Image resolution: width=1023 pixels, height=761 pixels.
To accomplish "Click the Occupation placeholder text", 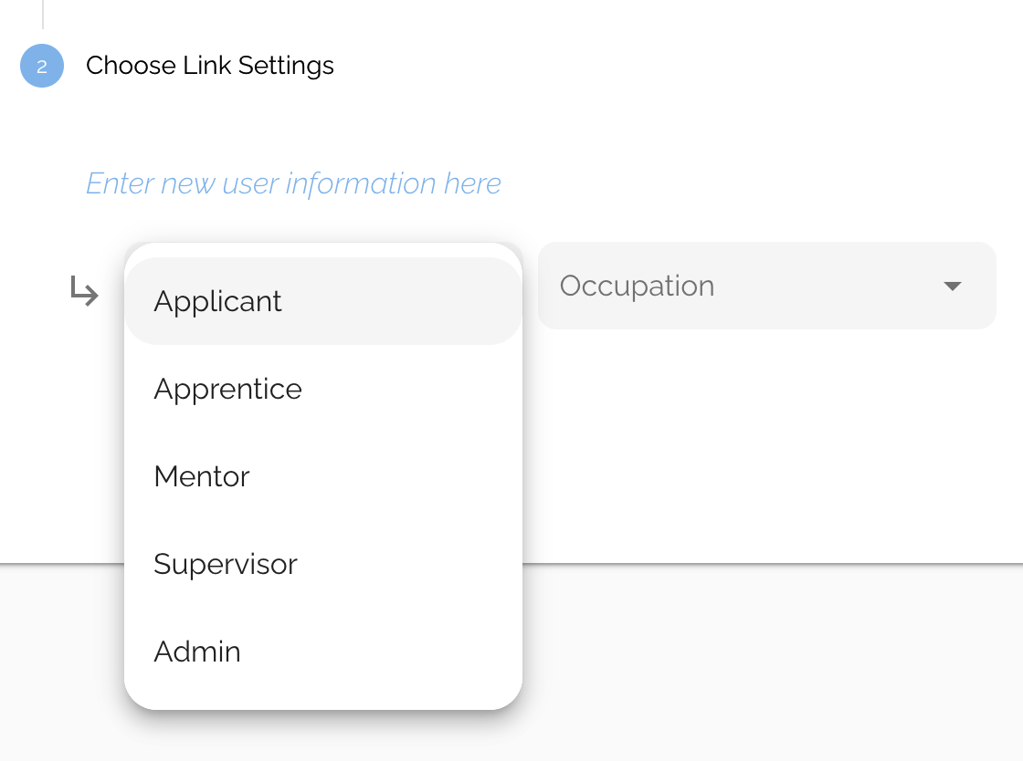I will coord(637,286).
